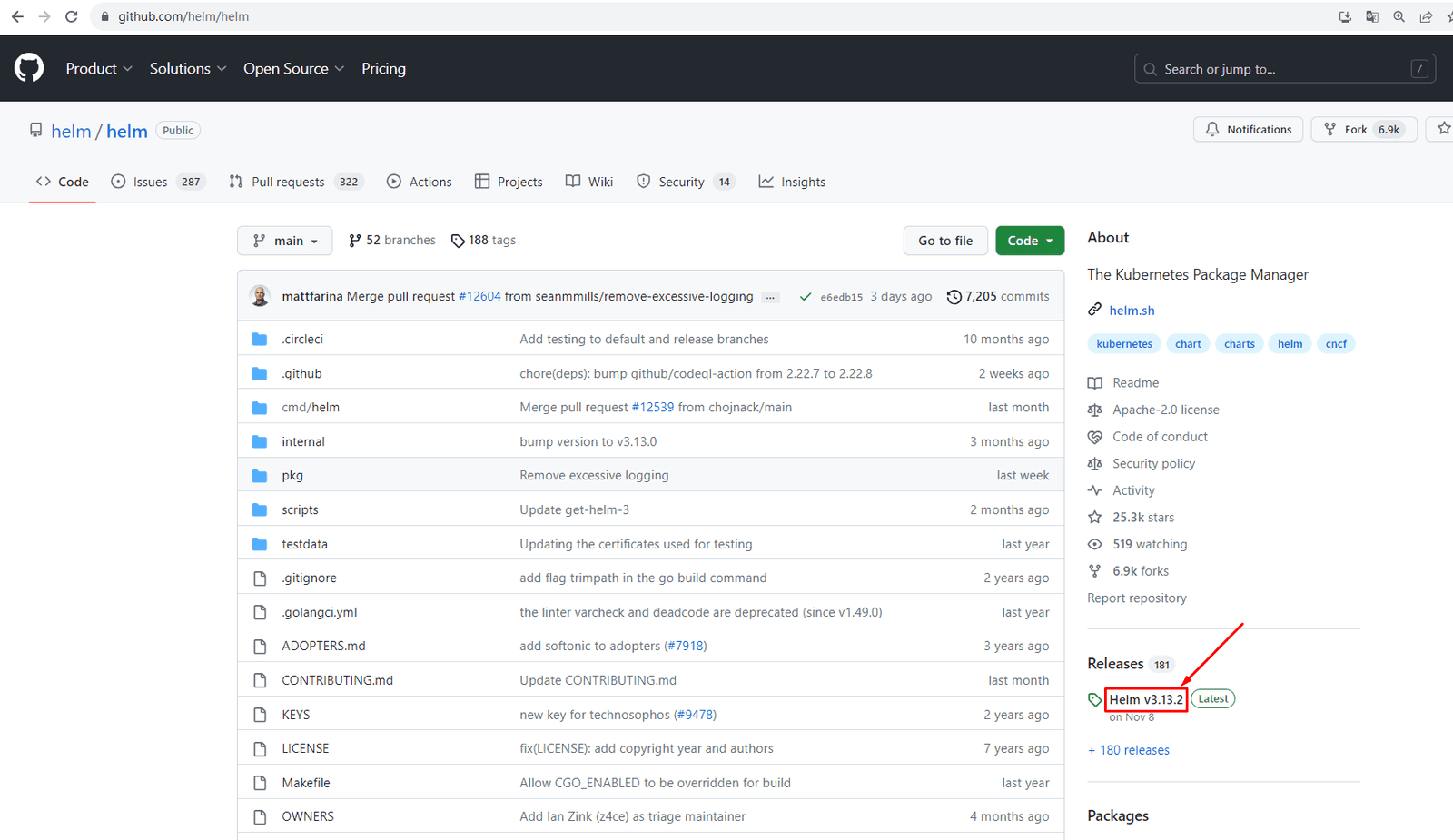Open the Insights tab

(x=792, y=182)
